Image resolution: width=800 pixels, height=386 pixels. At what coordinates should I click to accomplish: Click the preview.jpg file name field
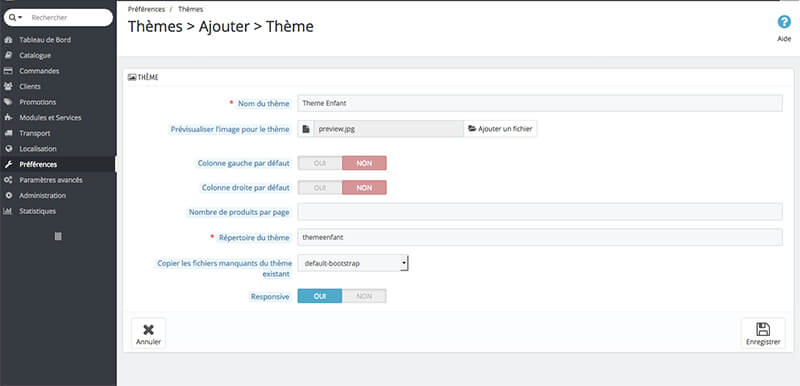click(388, 129)
